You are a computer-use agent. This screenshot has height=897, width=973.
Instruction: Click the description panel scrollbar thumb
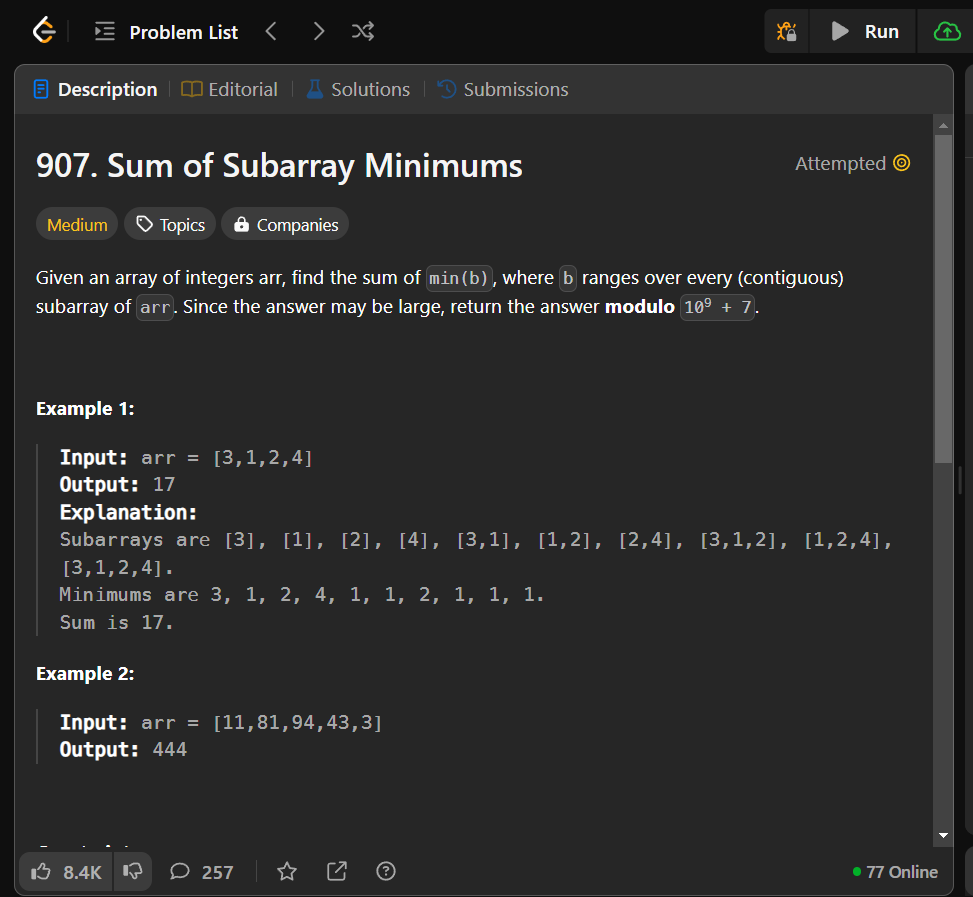pyautogui.click(x=943, y=299)
